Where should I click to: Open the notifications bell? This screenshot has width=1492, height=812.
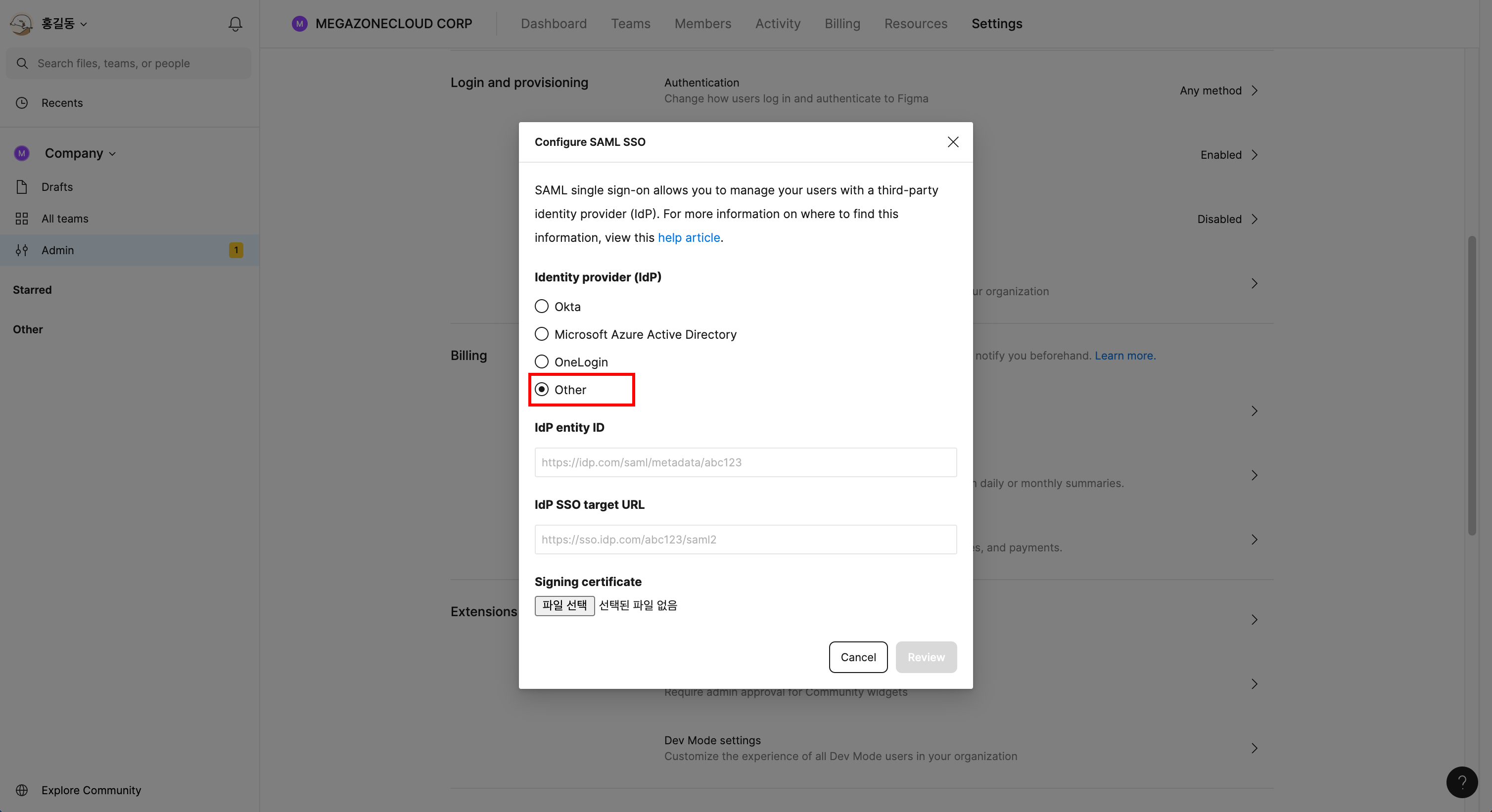[235, 24]
